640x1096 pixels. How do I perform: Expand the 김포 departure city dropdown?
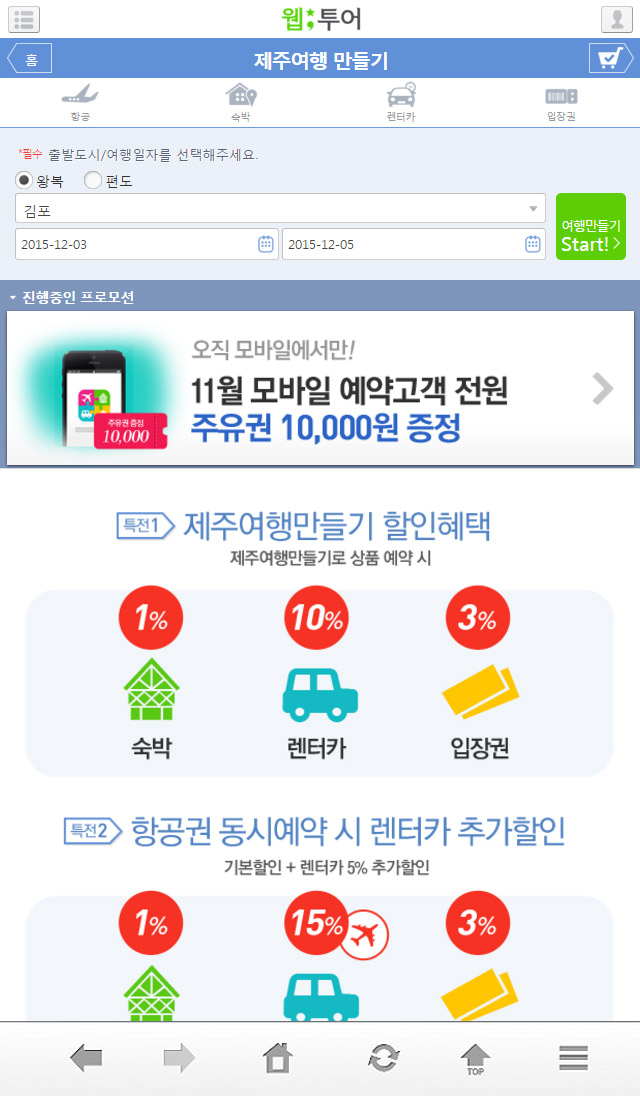[x=280, y=208]
